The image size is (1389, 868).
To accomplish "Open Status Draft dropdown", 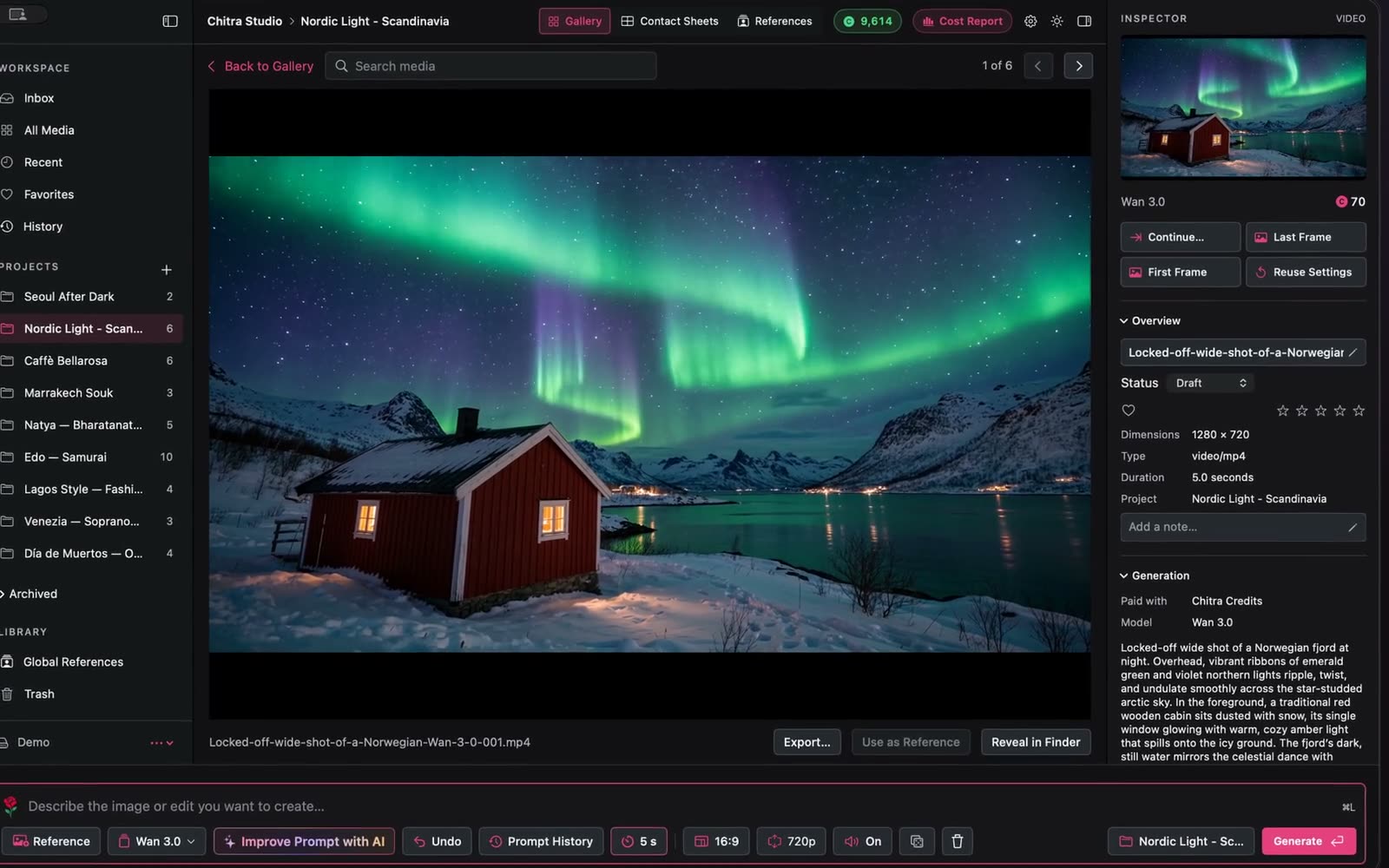I will 1210,383.
